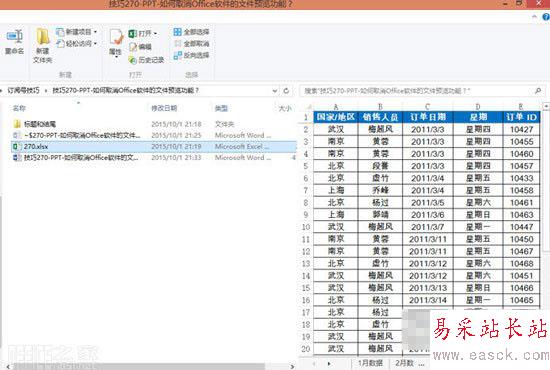Screen dimensions: 550x370
Task: Click the 标题和结尾 folder icon
Action: point(17,124)
